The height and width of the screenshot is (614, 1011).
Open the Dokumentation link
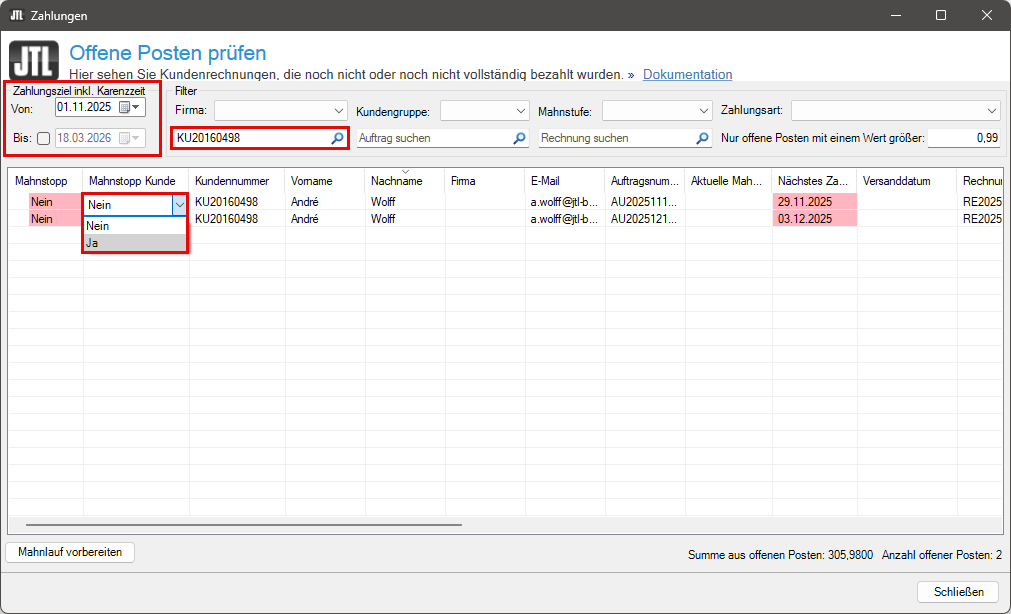point(687,74)
